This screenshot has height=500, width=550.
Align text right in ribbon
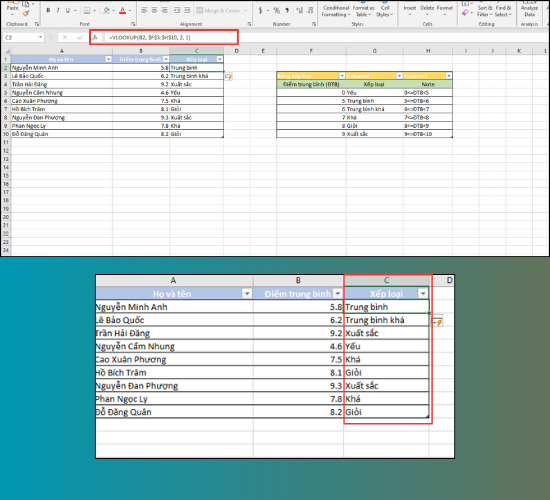pos(164,11)
